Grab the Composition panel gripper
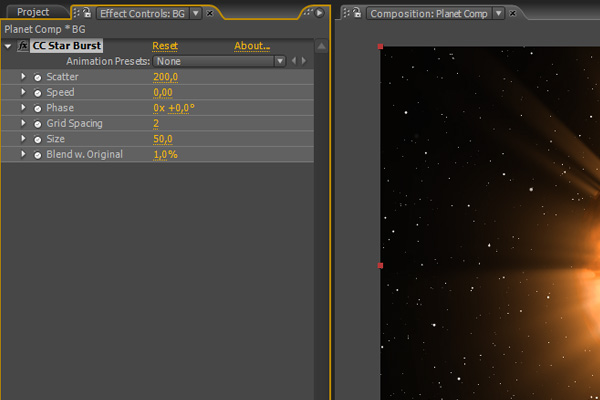The height and width of the screenshot is (400, 600). (x=346, y=13)
